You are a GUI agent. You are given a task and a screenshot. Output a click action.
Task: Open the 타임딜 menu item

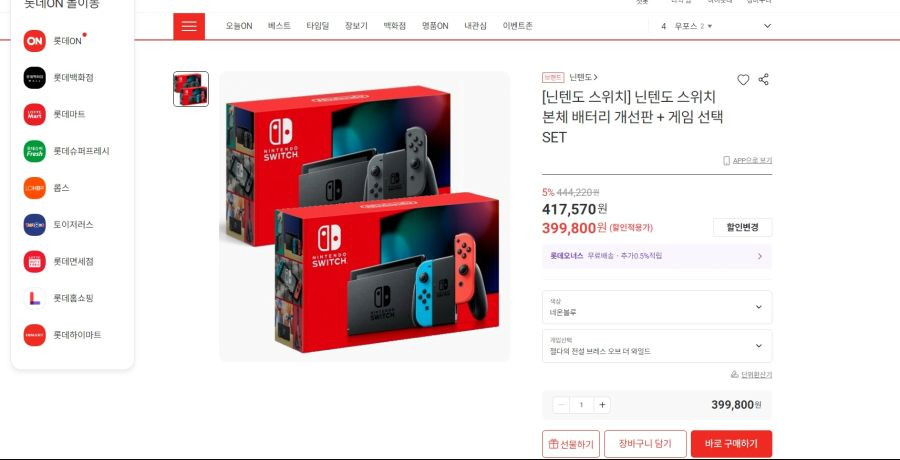pos(317,26)
